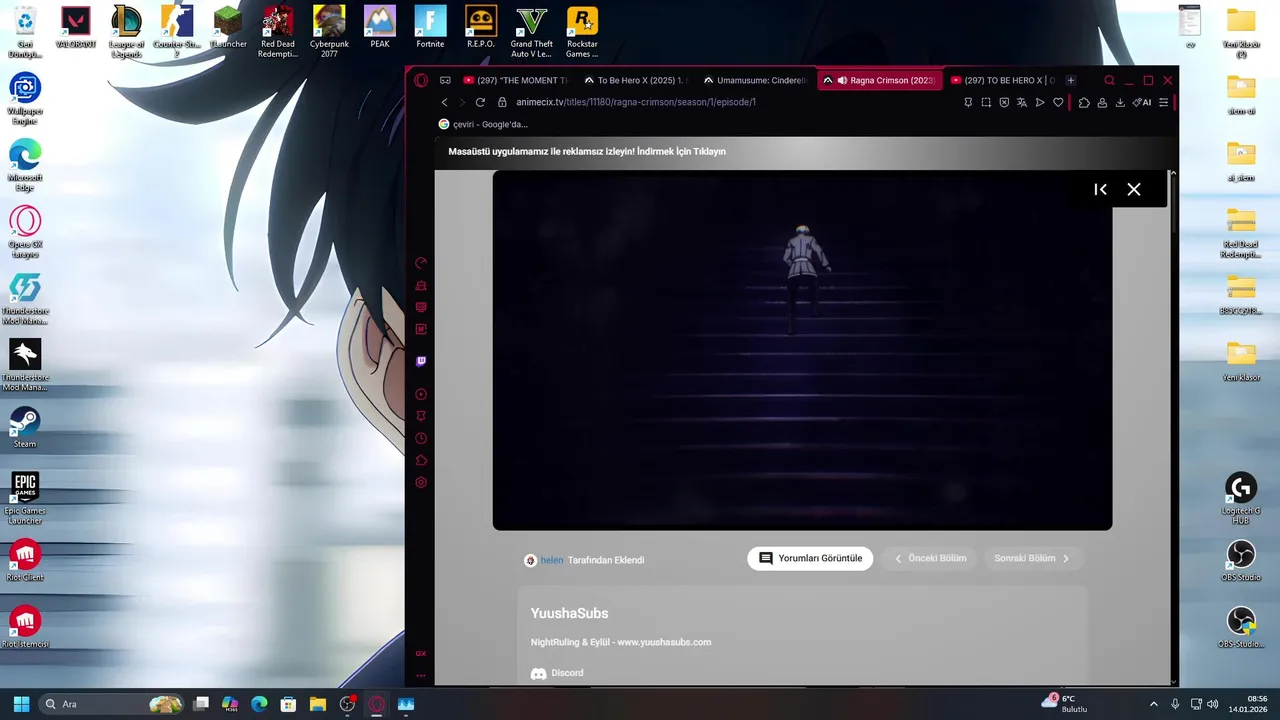Click the taskbar Ara search box
1280x720 pixels.
[x=113, y=704]
